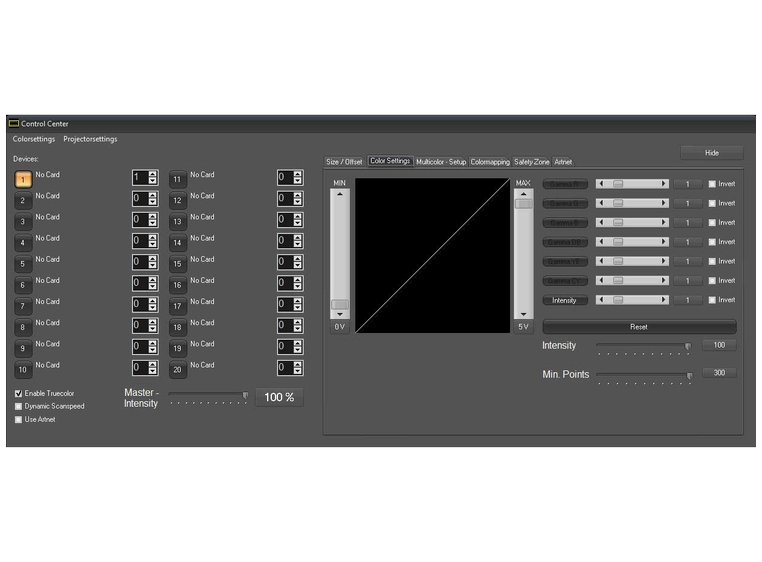Click the MIN vertical scrollbar thumb
The width and height of the screenshot is (762, 562).
click(x=340, y=304)
